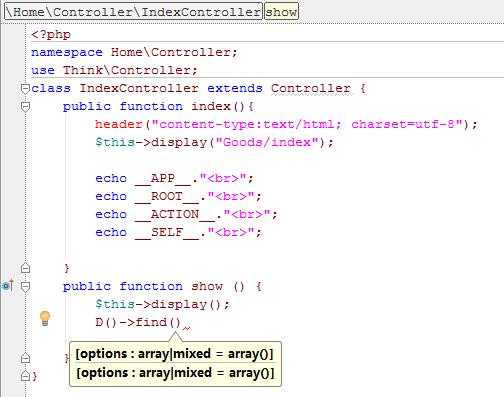
Task: Click the __APP__ constant
Action: [x=163, y=178]
